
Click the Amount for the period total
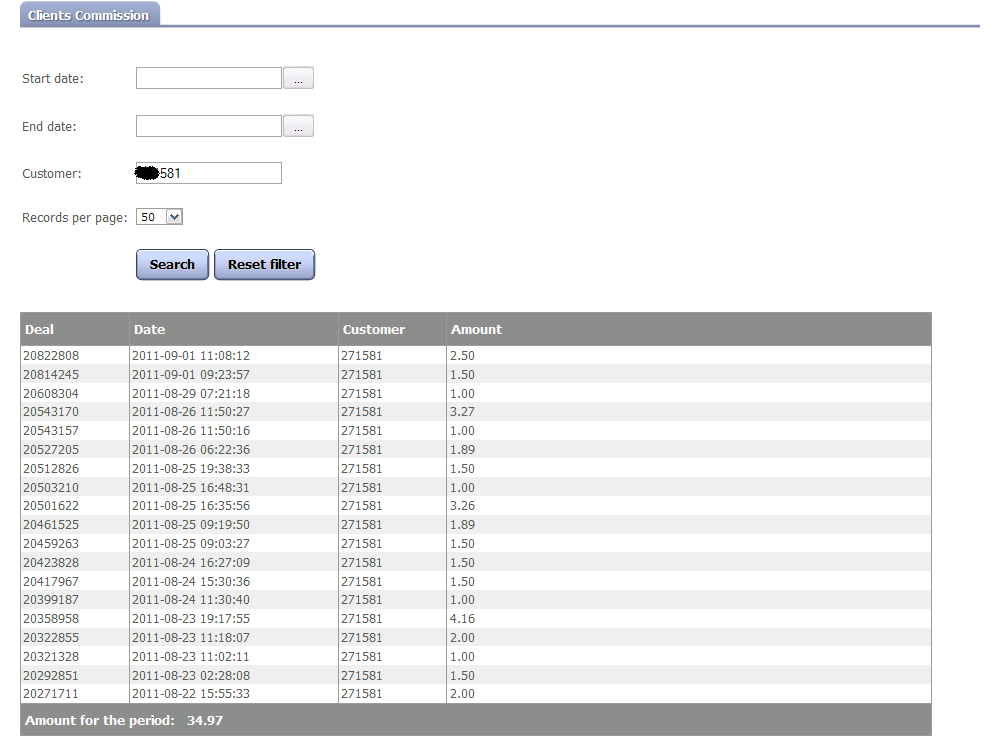(x=124, y=721)
